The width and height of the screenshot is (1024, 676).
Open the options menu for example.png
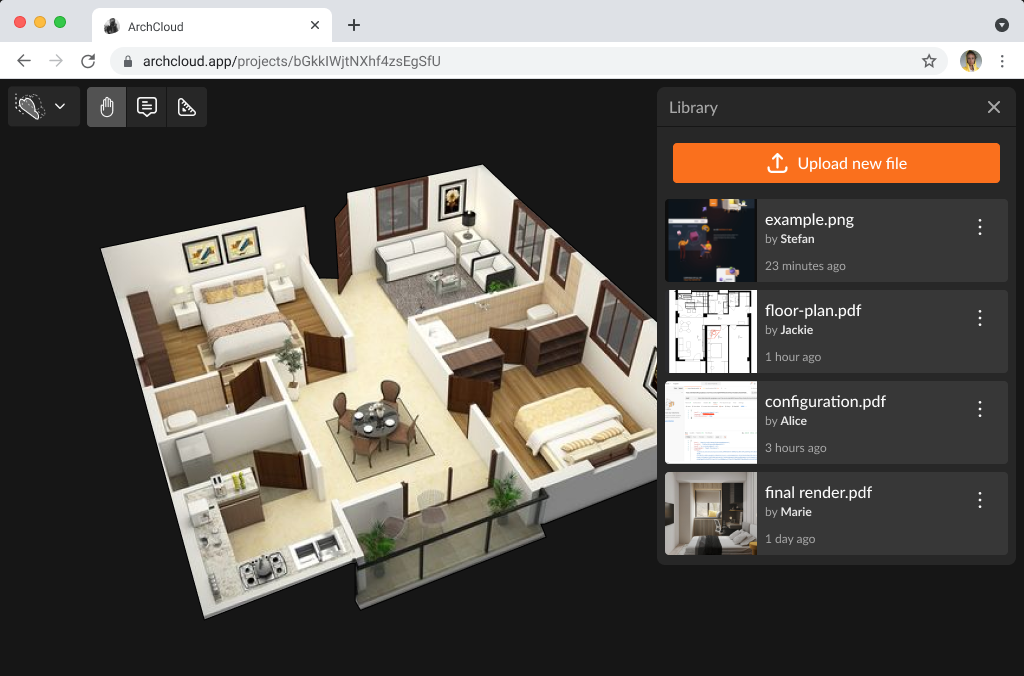coord(979,228)
